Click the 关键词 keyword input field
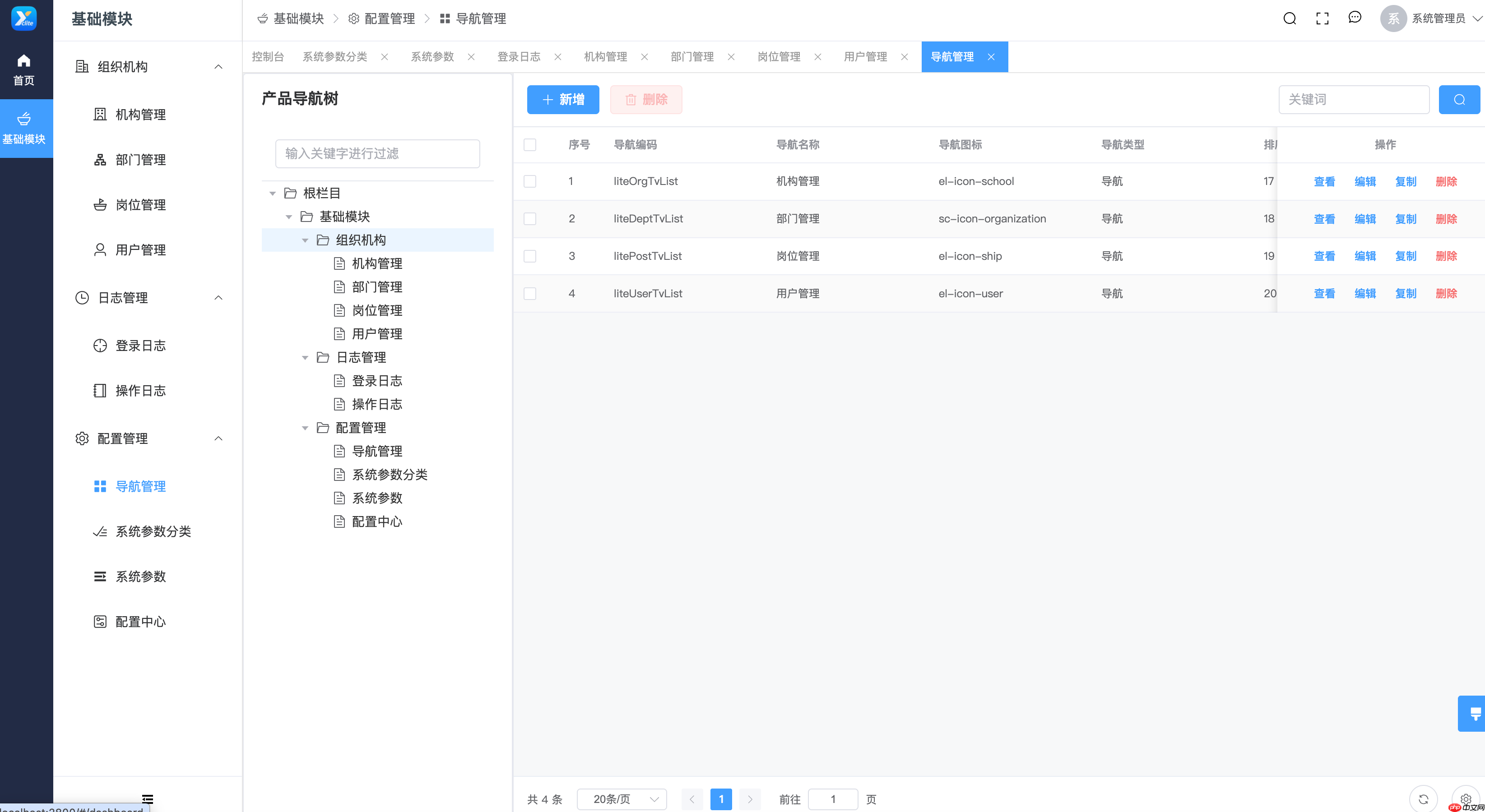 click(x=1354, y=99)
